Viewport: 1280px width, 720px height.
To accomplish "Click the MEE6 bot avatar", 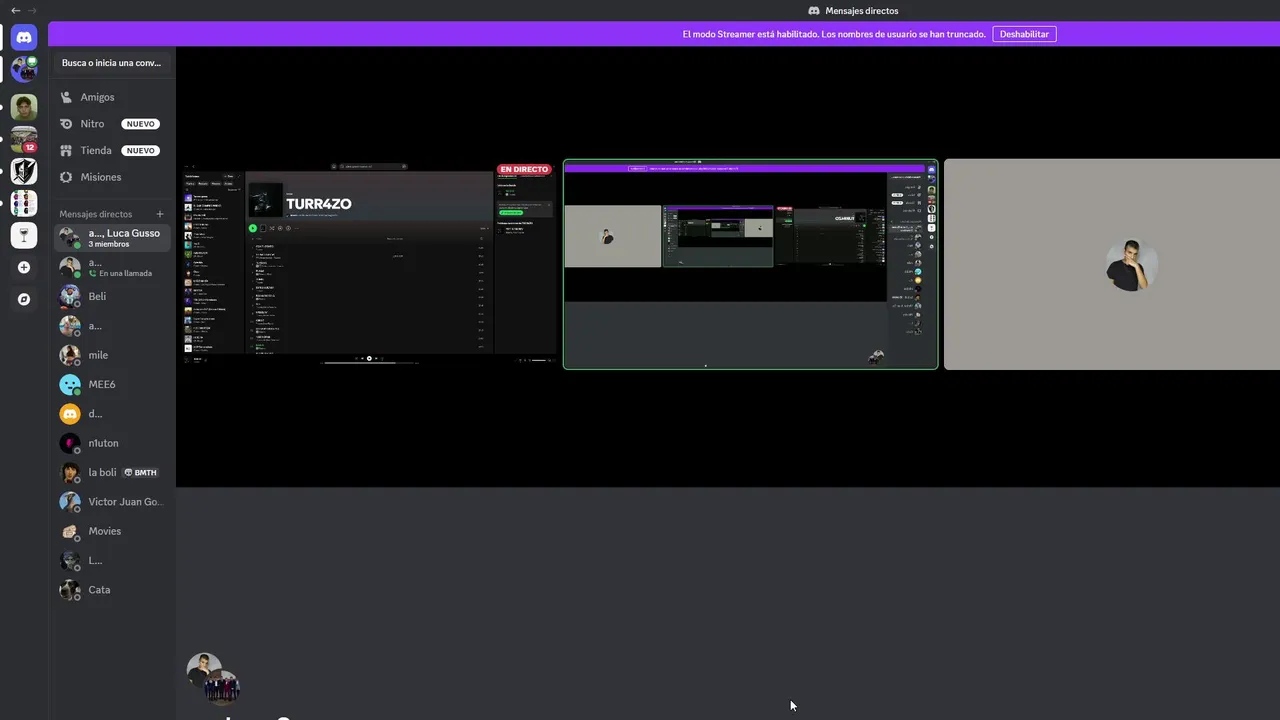I will pyautogui.click(x=70, y=384).
